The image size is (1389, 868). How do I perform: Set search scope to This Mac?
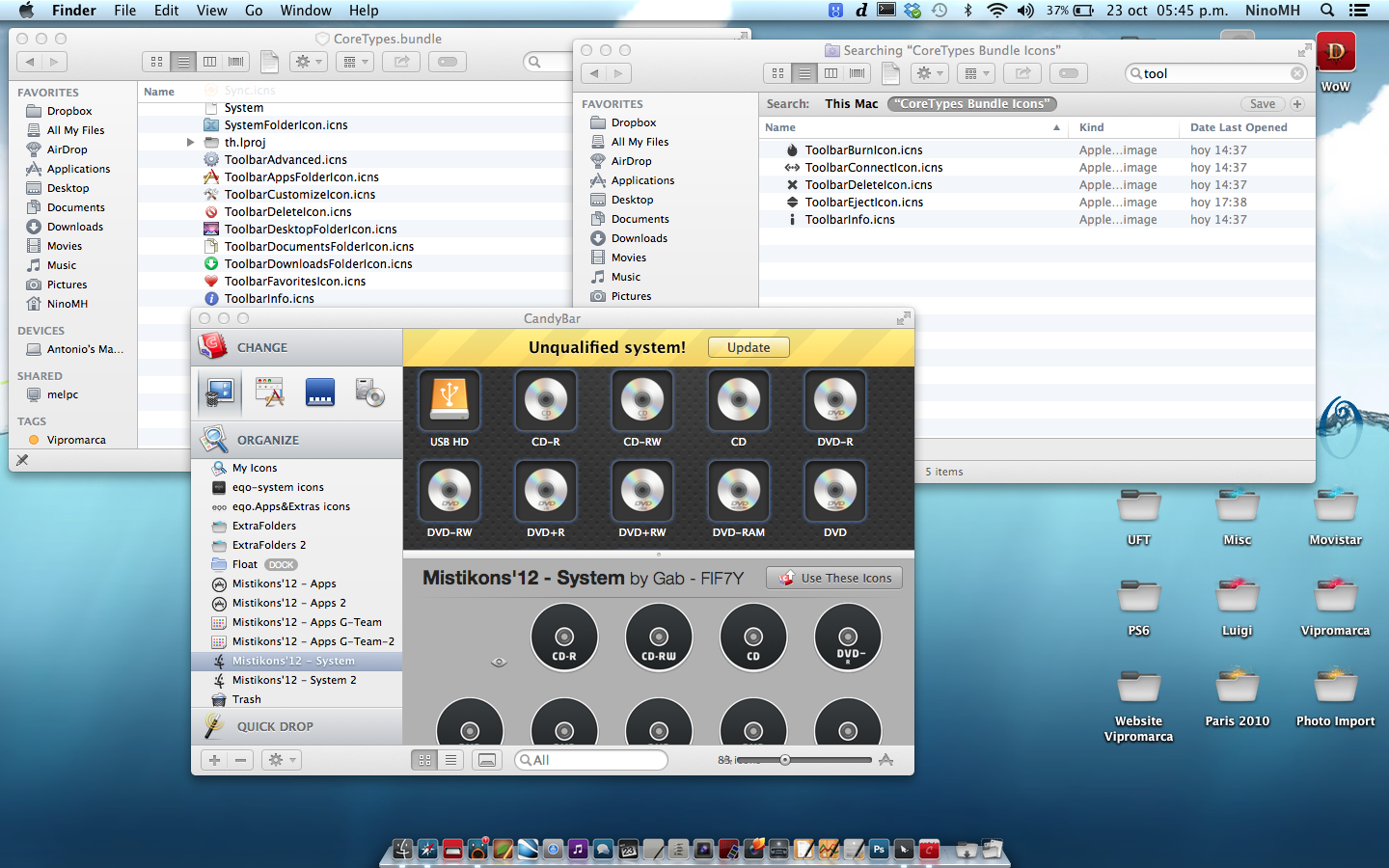coord(852,104)
